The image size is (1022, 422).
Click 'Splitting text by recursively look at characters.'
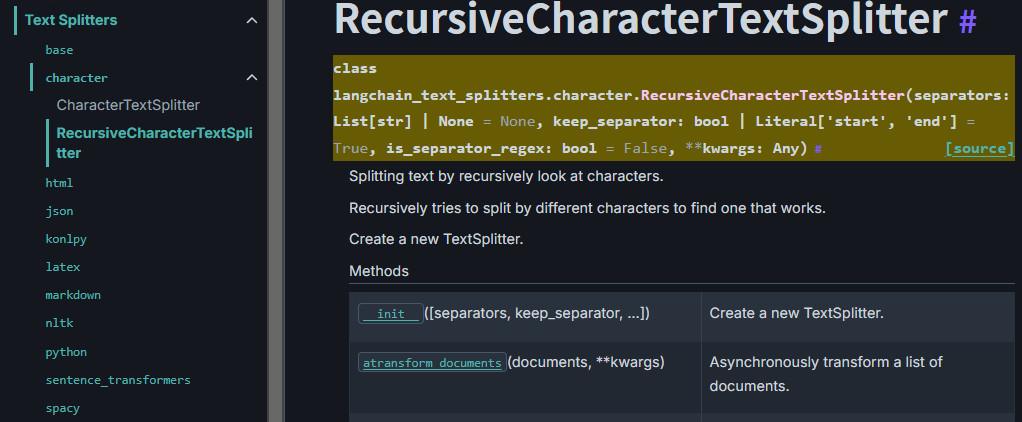click(506, 176)
